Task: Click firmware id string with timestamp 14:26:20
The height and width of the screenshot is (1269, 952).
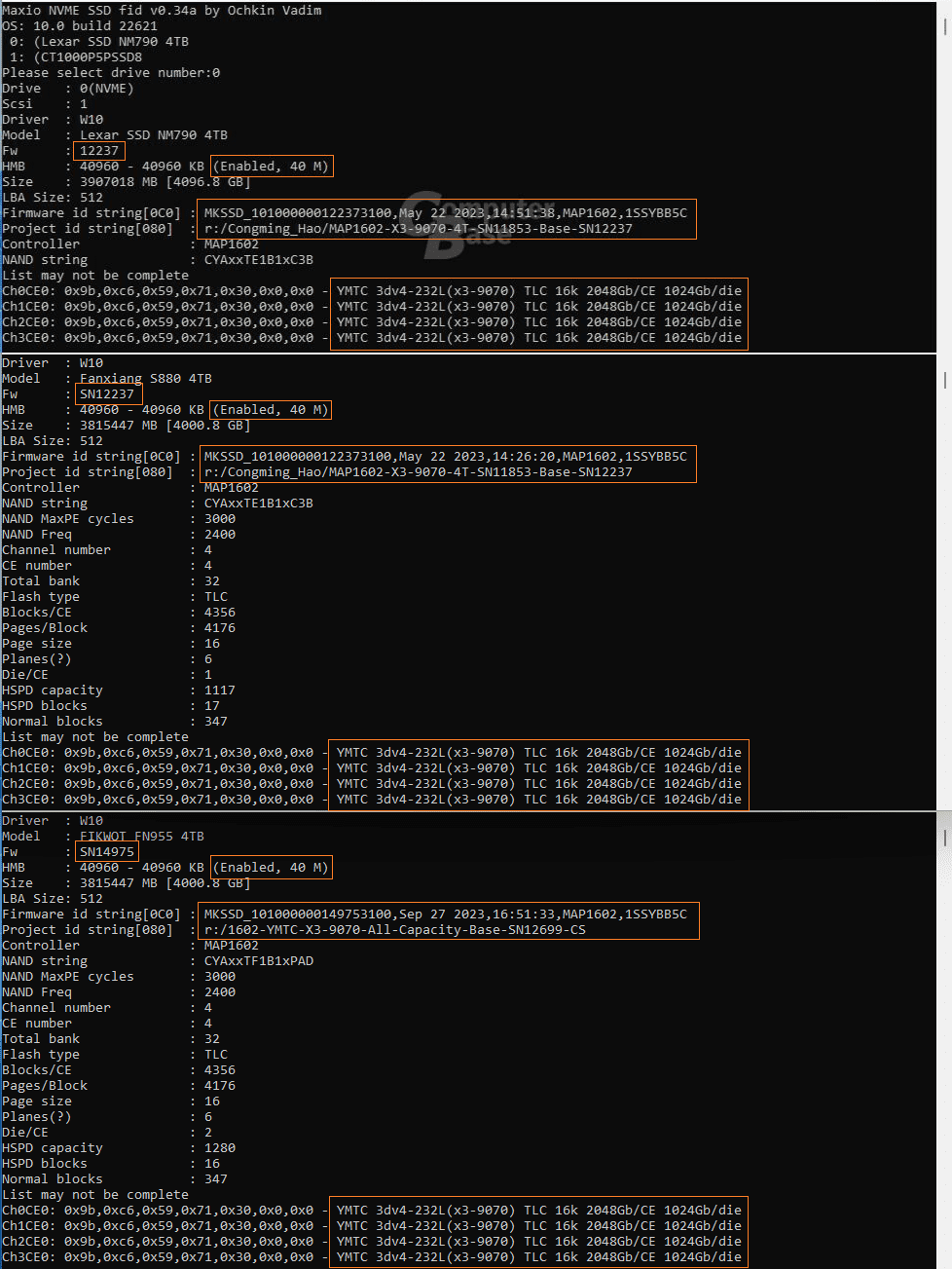Action: tap(446, 457)
